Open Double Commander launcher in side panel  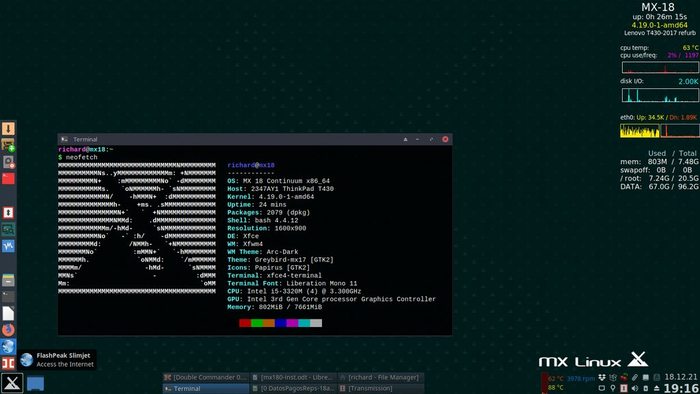8,363
